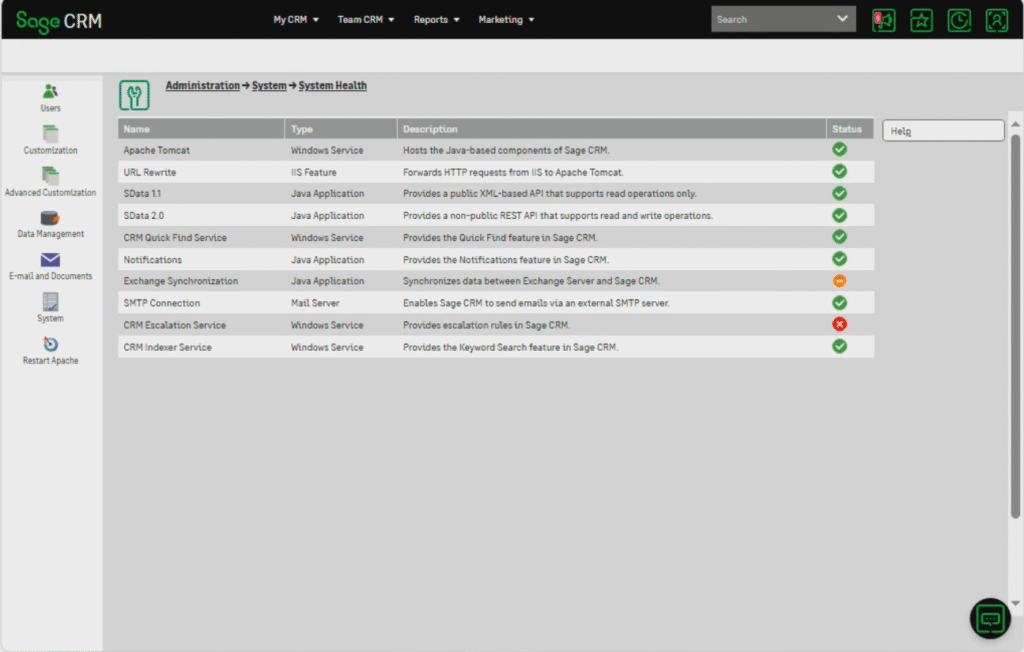1024x652 pixels.
Task: Select the Exchange Synchronization name cell
Action: [x=201, y=281]
